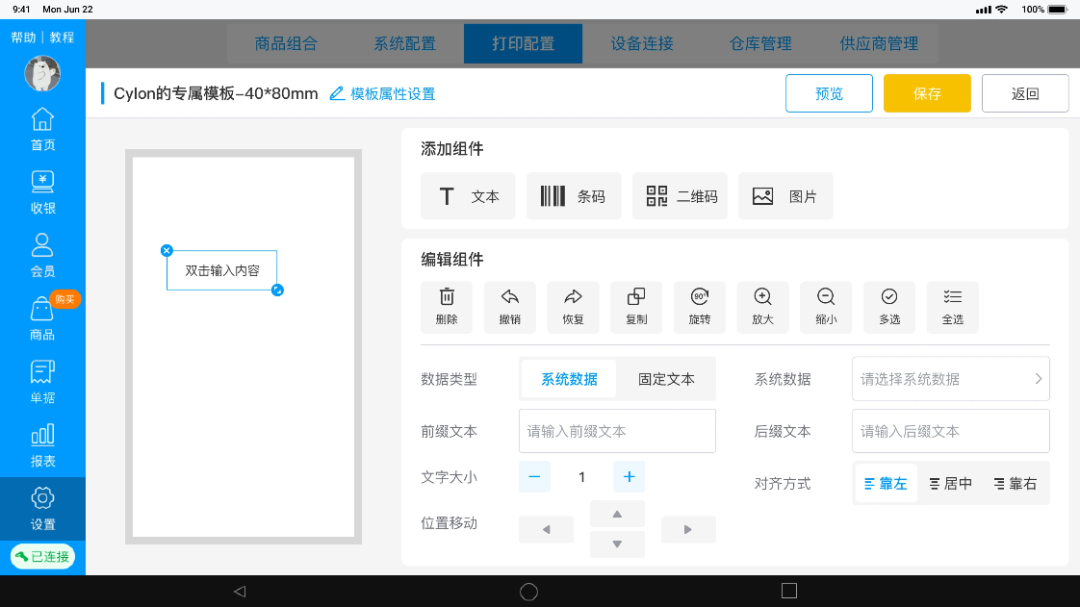Increase font size with plus button
1080x607 pixels.
point(629,477)
